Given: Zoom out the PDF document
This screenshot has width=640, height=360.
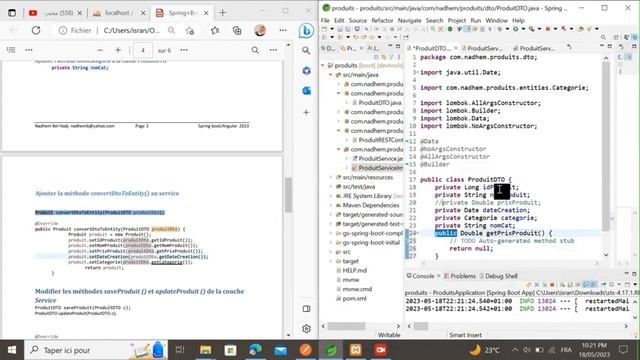Looking at the screenshot, I should pos(100,50).
